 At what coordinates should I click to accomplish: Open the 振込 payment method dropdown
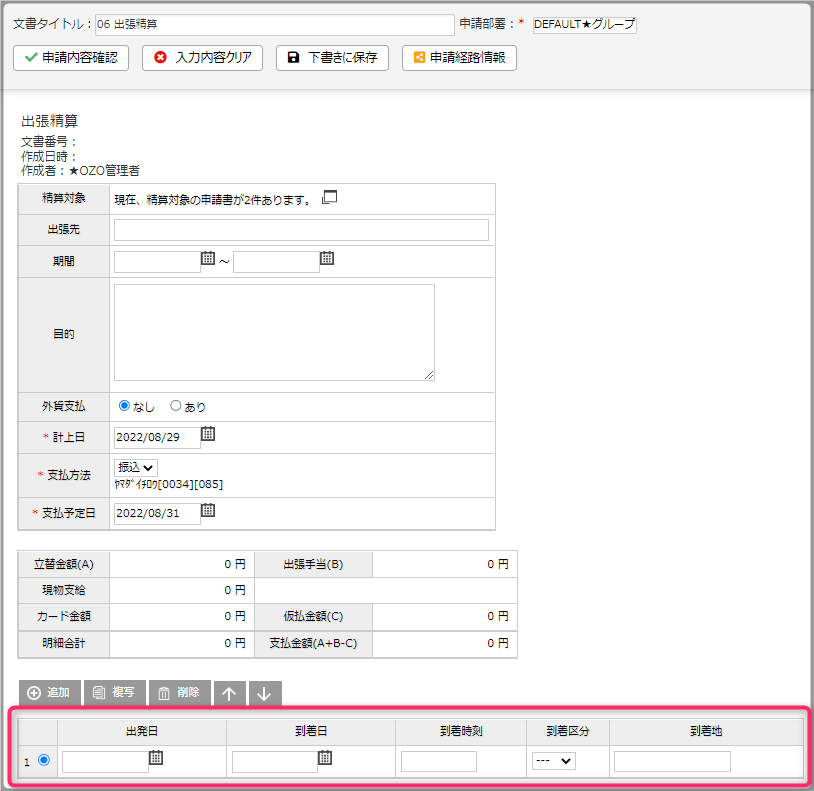[135, 467]
